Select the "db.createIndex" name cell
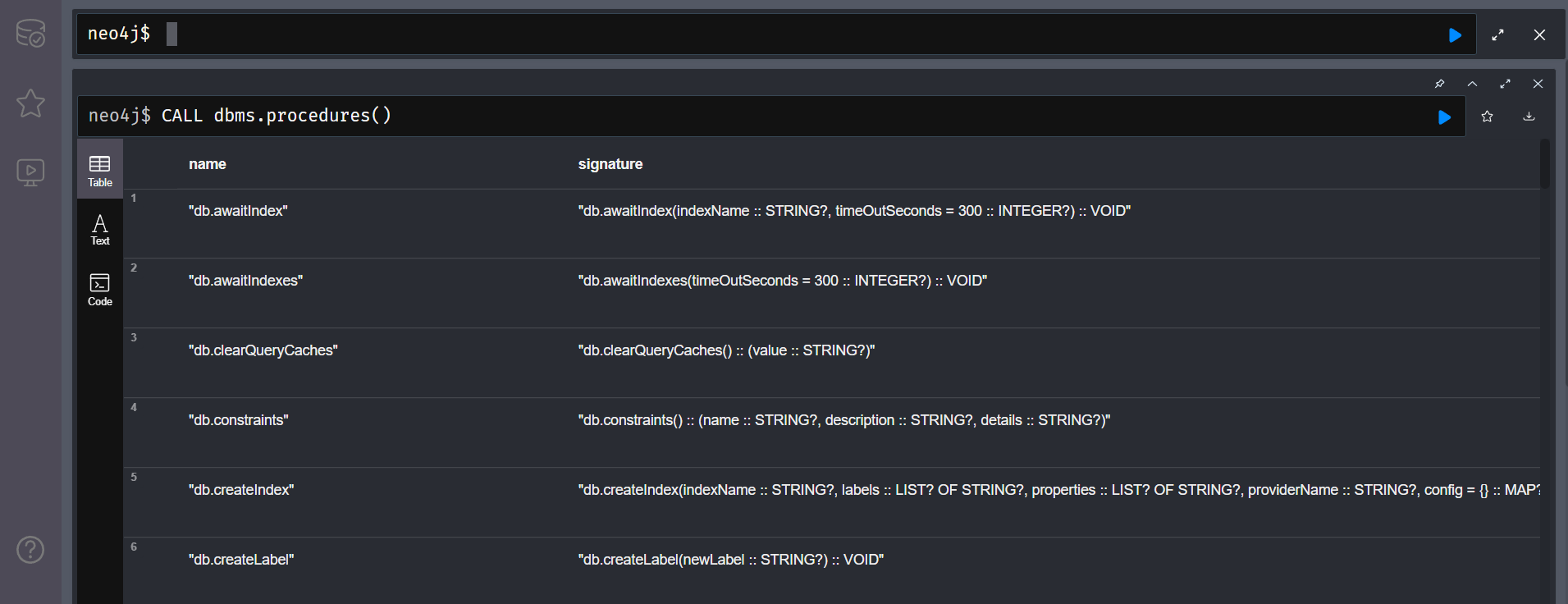This screenshot has width=1568, height=604. [x=241, y=490]
